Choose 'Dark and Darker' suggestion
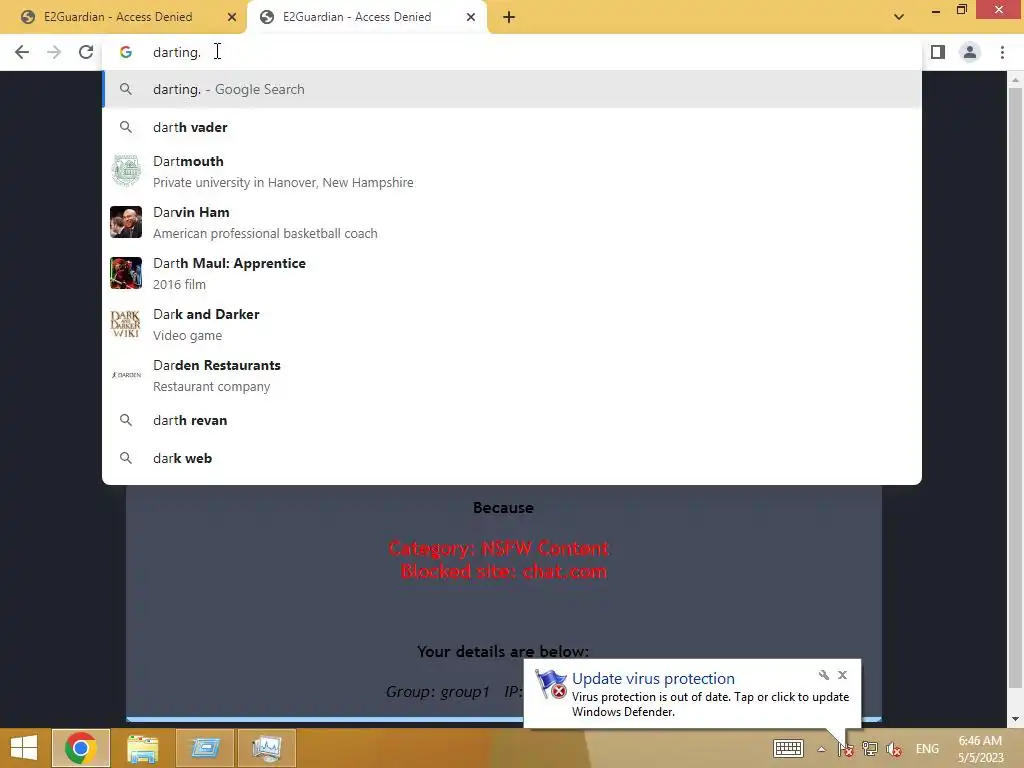 (x=512, y=324)
